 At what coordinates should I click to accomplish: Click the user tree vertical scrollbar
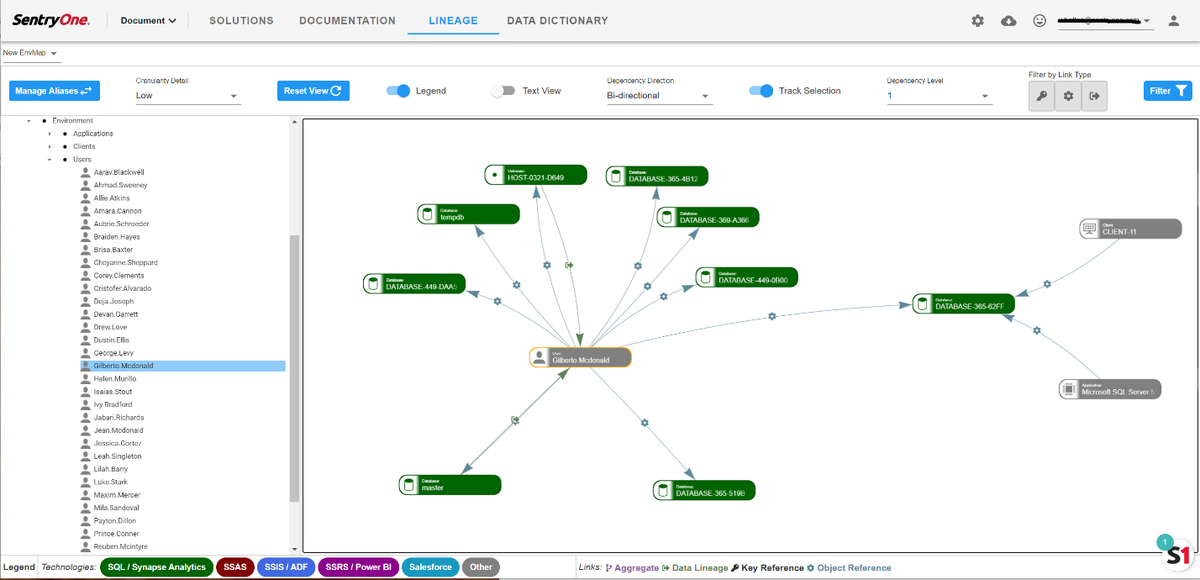click(x=294, y=368)
